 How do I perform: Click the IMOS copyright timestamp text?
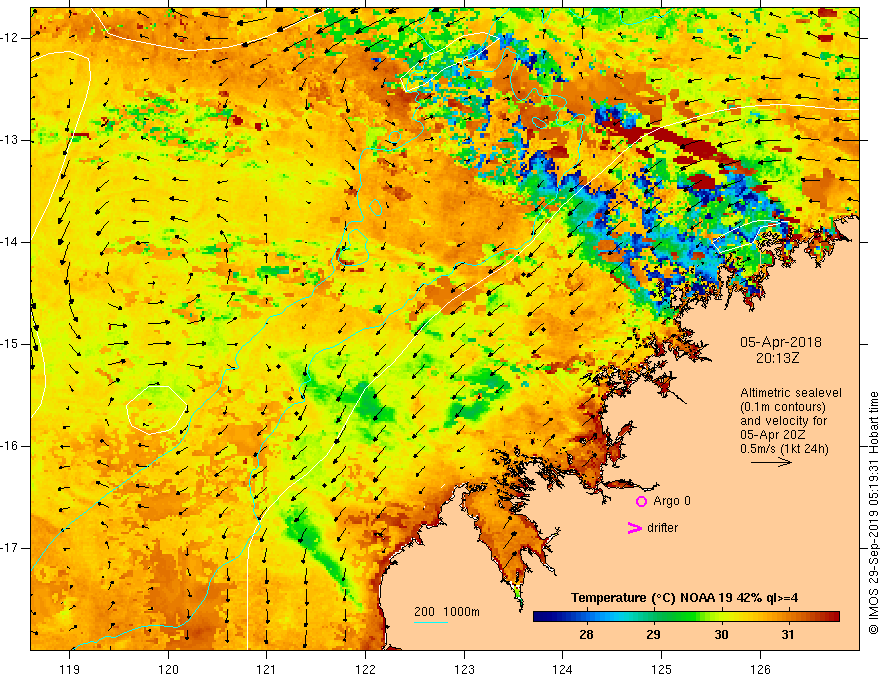pos(873,513)
